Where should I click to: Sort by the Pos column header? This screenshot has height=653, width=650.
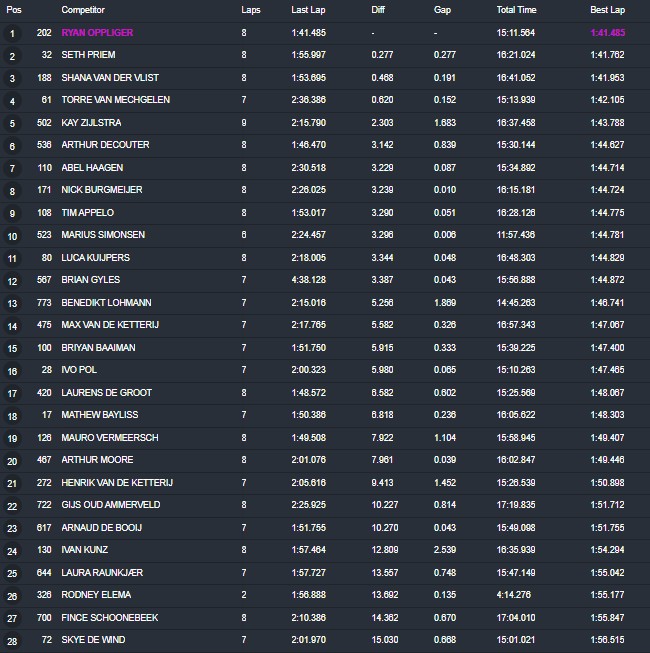tap(14, 9)
